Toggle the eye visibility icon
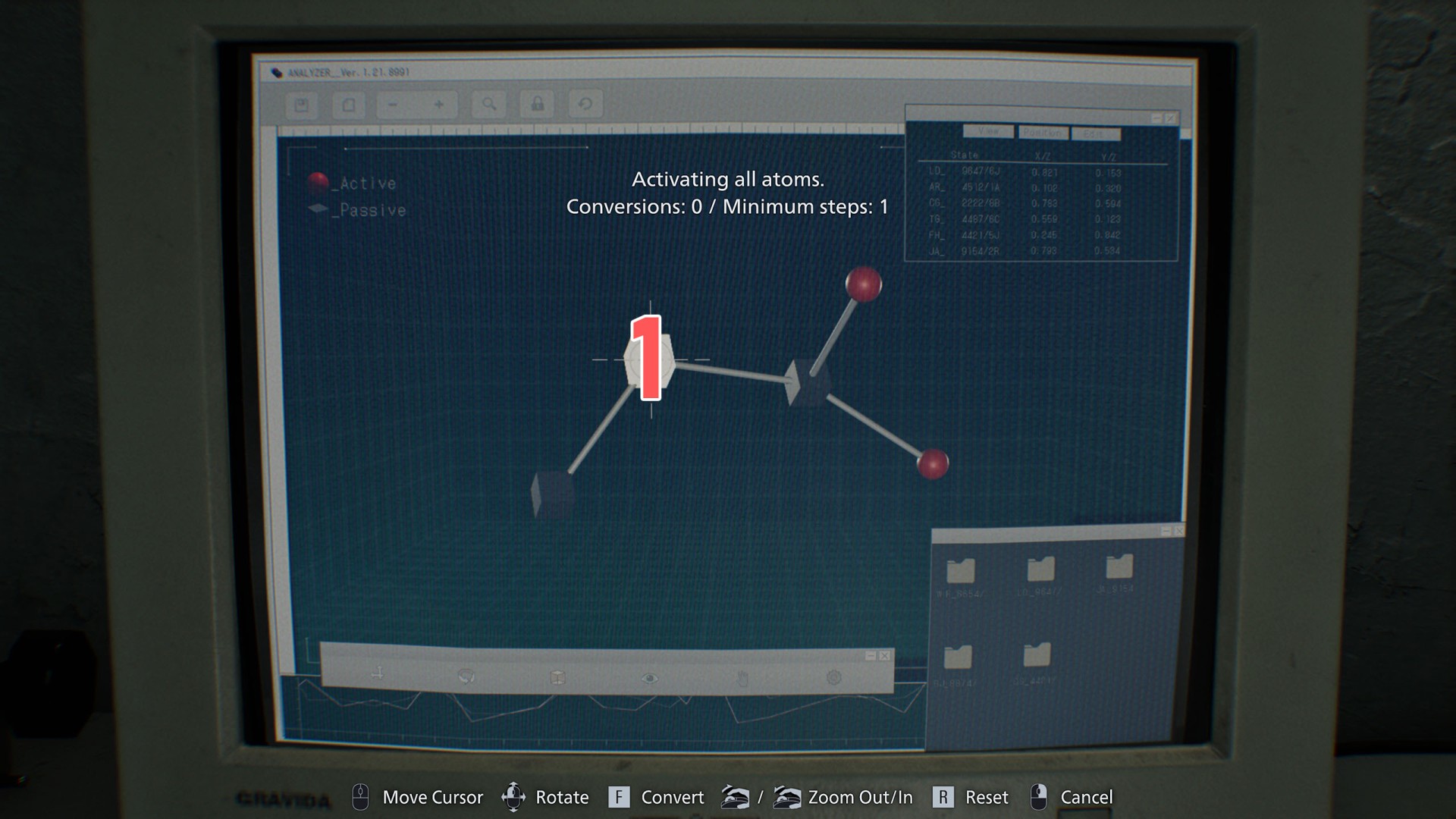Screen dimensions: 1456x819 (x=649, y=678)
